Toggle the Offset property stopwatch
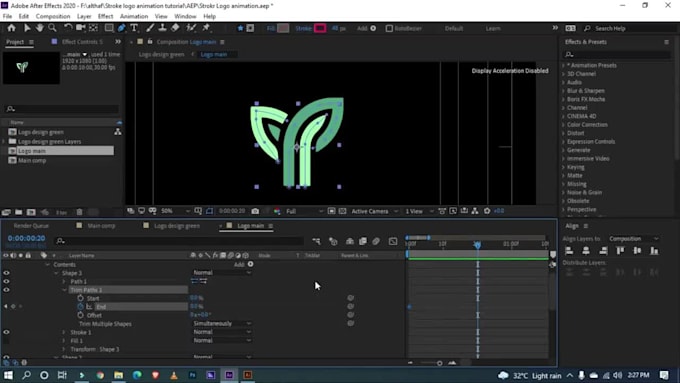The image size is (680, 383). (x=81, y=315)
